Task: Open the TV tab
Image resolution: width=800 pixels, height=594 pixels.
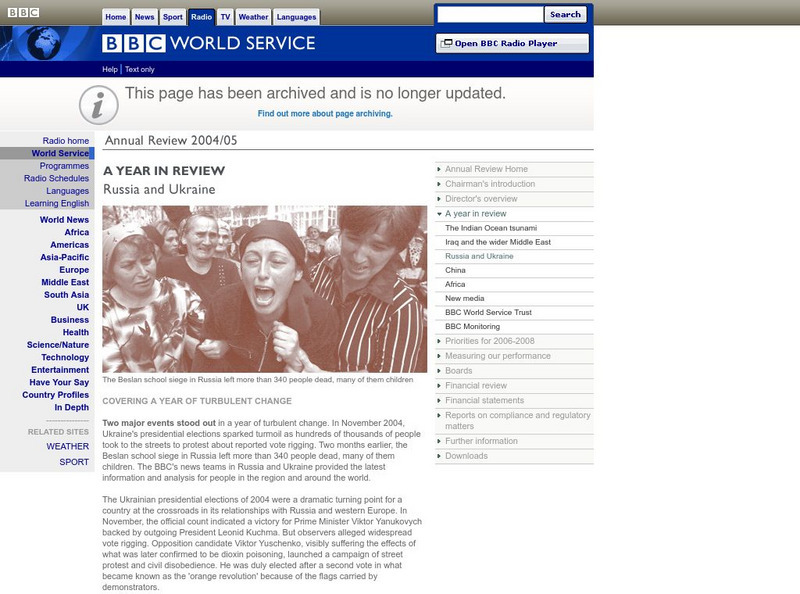Action: click(x=225, y=17)
